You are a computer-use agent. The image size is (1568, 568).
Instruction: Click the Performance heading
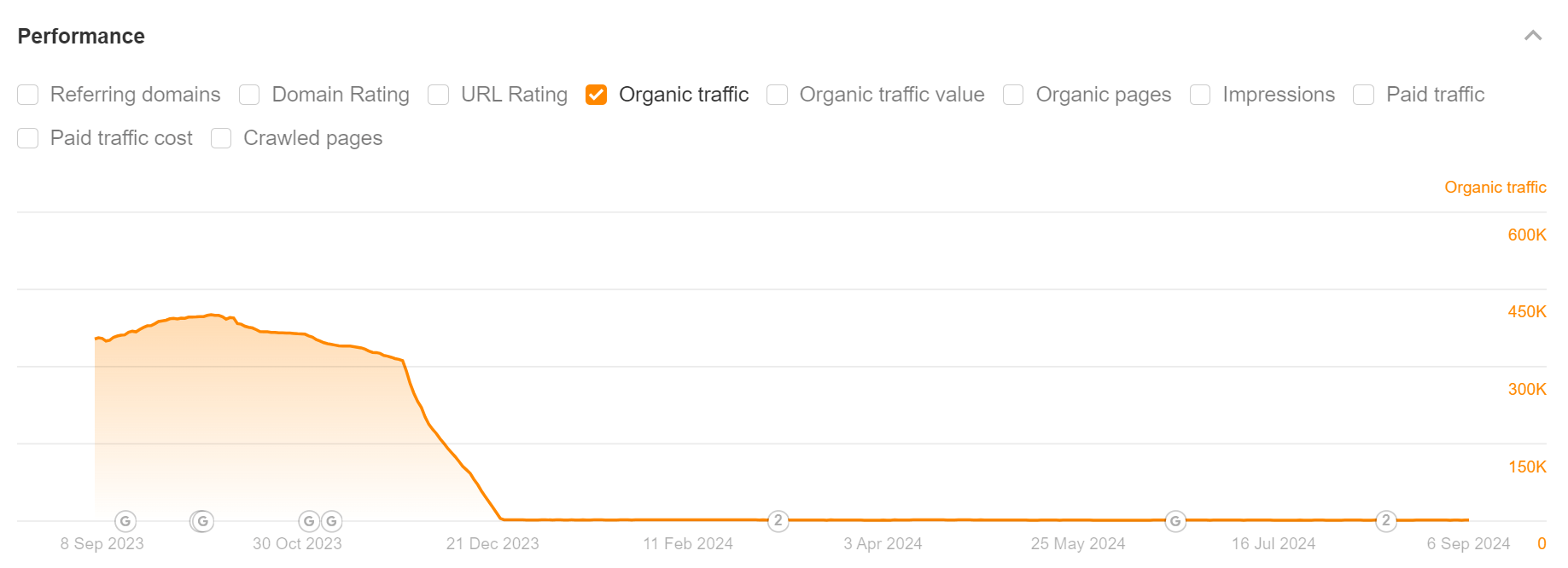pos(81,36)
